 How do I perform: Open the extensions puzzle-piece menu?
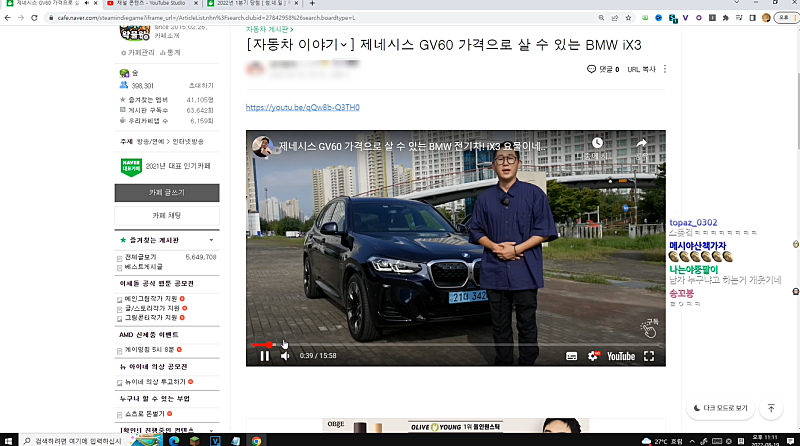[726, 18]
